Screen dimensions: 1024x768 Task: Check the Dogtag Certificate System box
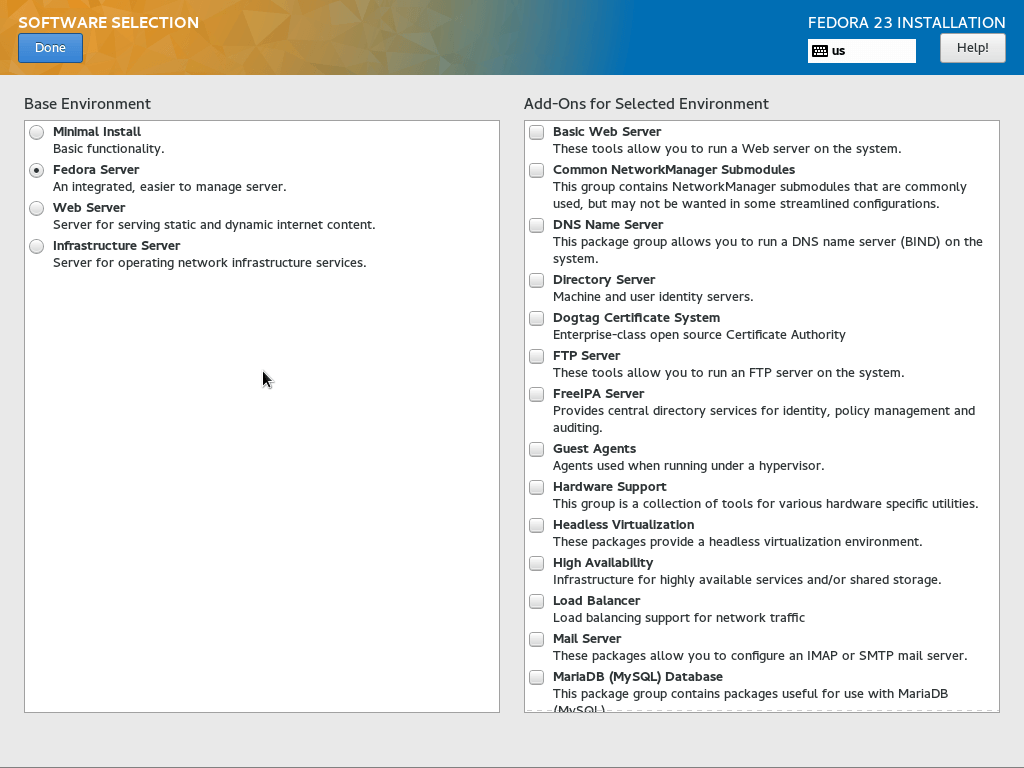537,318
